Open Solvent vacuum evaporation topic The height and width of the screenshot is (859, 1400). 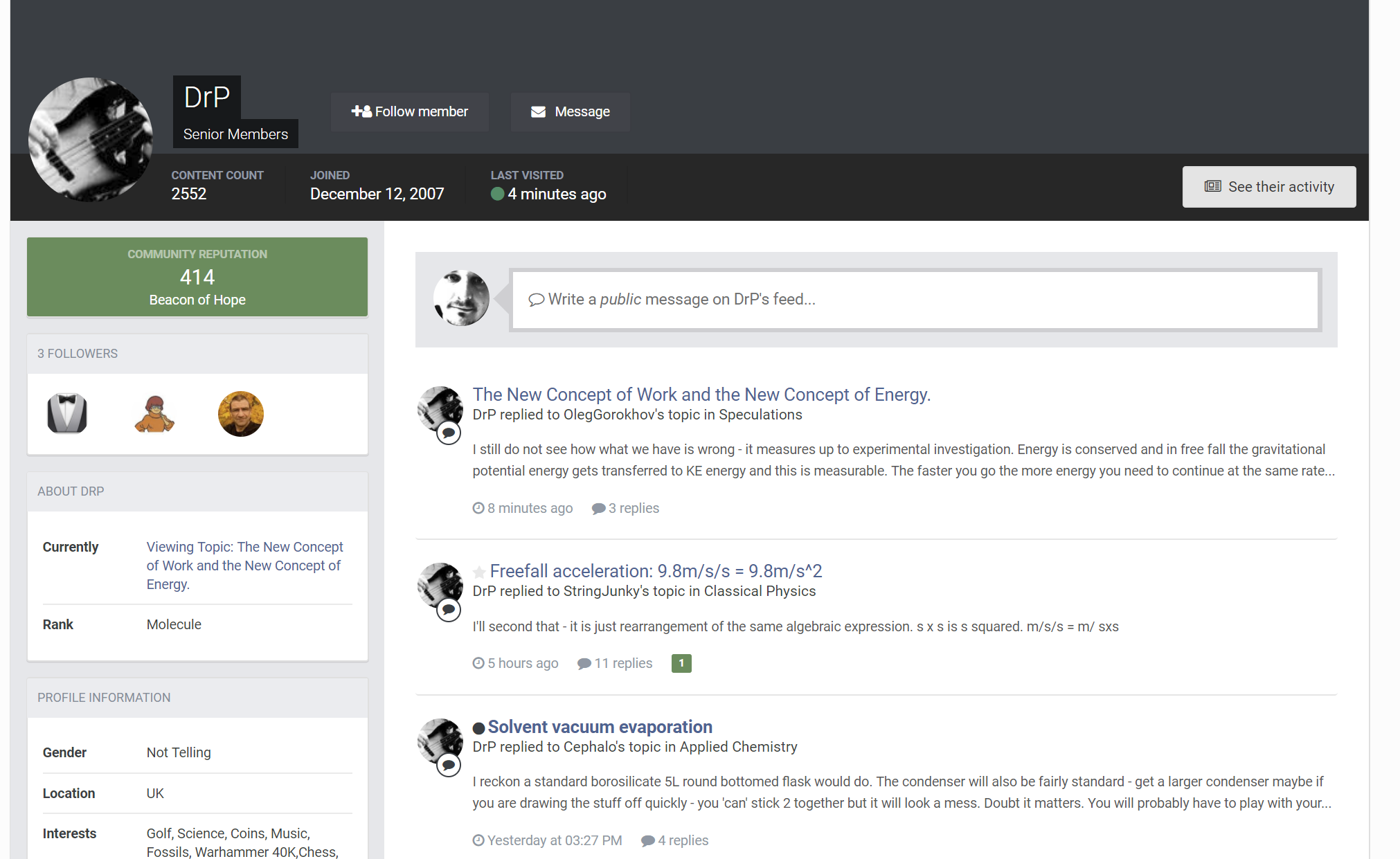point(600,727)
